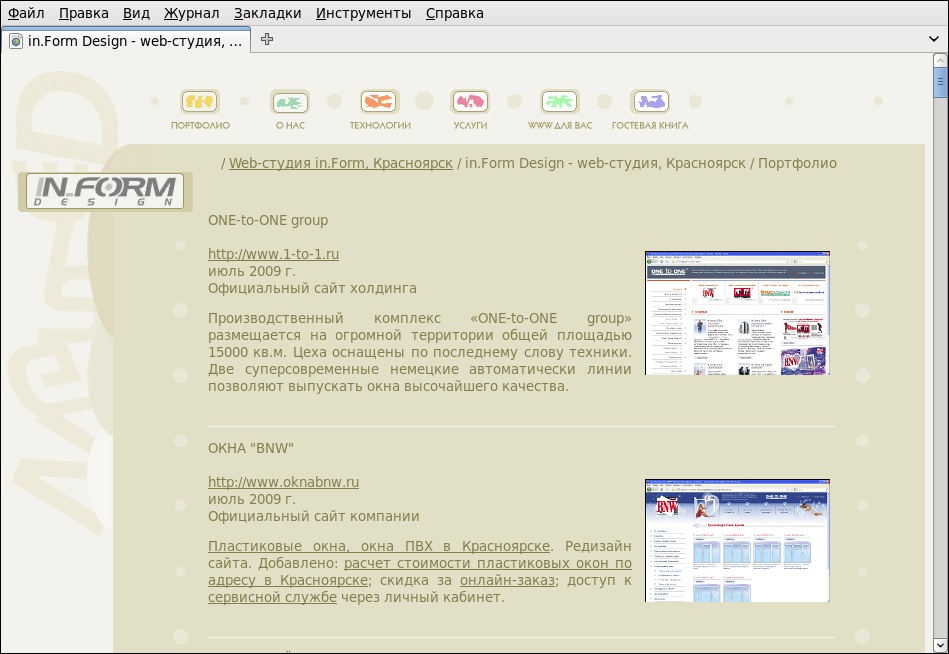This screenshot has height=654, width=949.
Task: Open the Файл menu
Action: click(x=26, y=13)
